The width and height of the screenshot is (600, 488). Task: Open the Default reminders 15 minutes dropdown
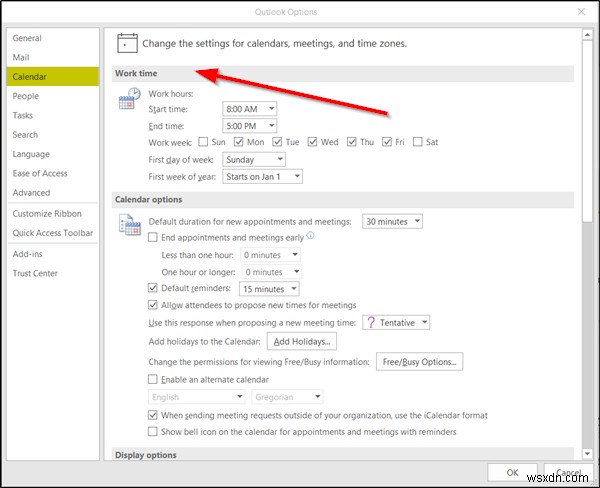(x=269, y=289)
